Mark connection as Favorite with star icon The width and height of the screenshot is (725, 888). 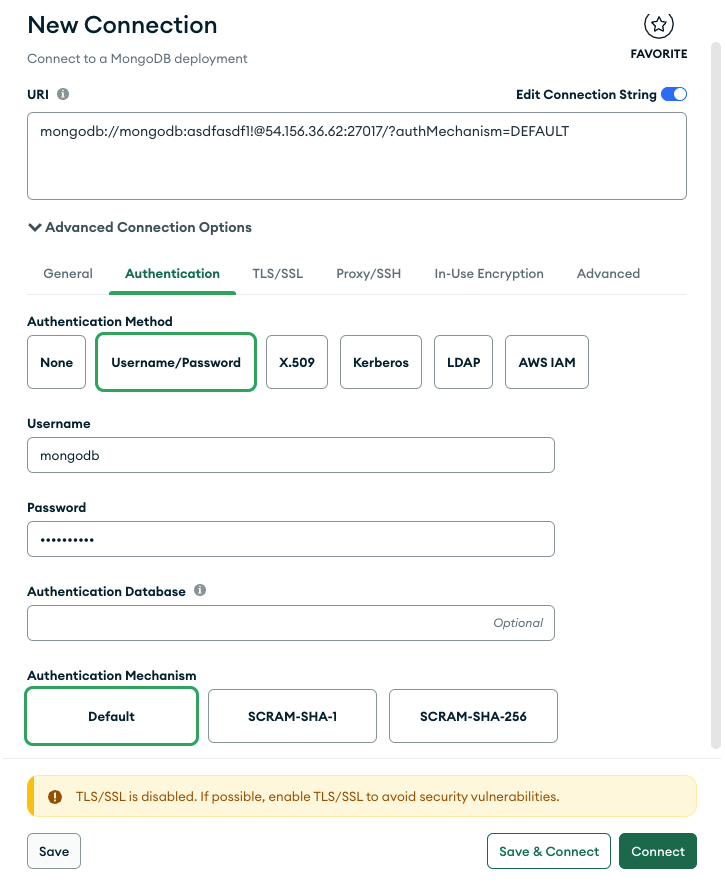pyautogui.click(x=658, y=25)
